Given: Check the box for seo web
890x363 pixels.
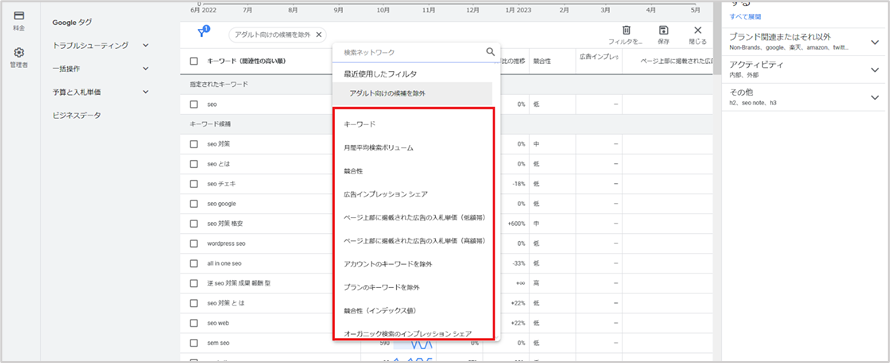Looking at the screenshot, I should click(x=194, y=323).
